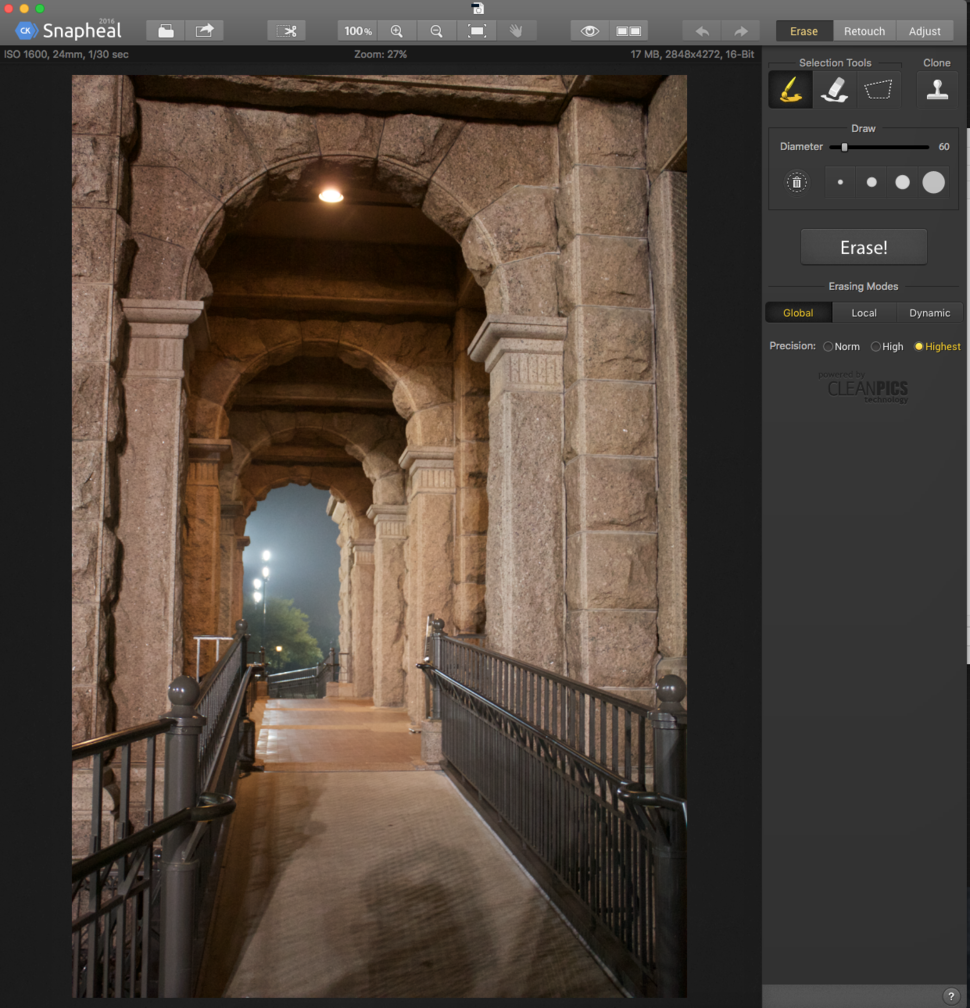Click the Diameter value 60
The height and width of the screenshot is (1008, 970).
coord(944,147)
